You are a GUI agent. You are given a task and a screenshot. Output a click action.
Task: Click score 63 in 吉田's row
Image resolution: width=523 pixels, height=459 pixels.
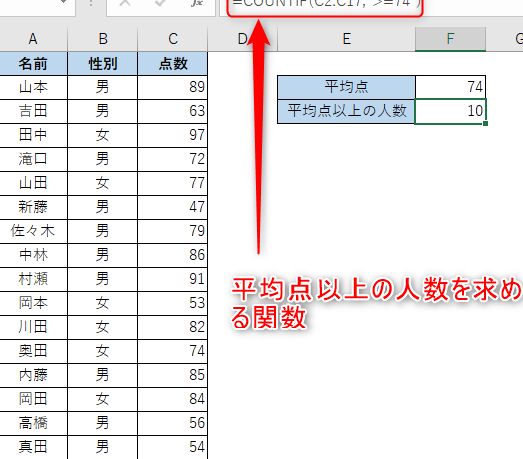[x=173, y=111]
